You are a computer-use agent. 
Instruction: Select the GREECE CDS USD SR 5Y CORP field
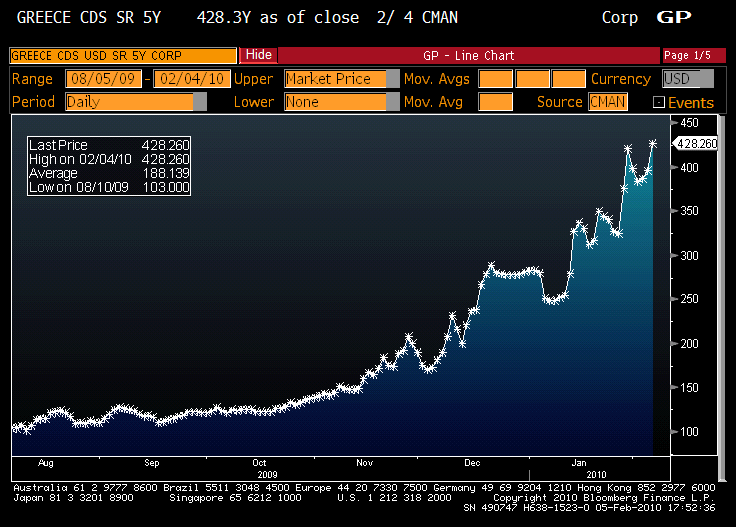coord(122,55)
